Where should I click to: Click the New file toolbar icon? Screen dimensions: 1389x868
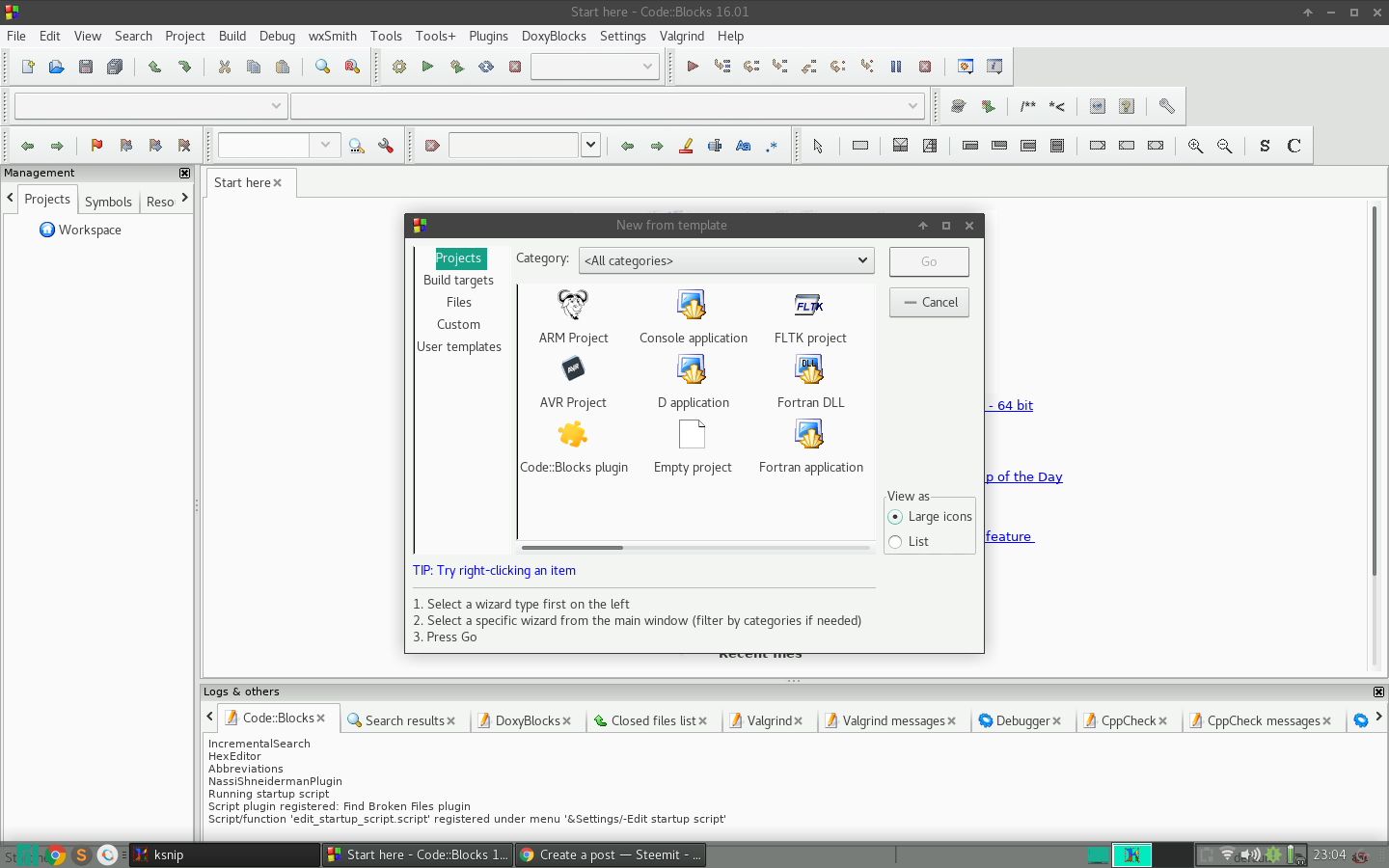(x=28, y=67)
